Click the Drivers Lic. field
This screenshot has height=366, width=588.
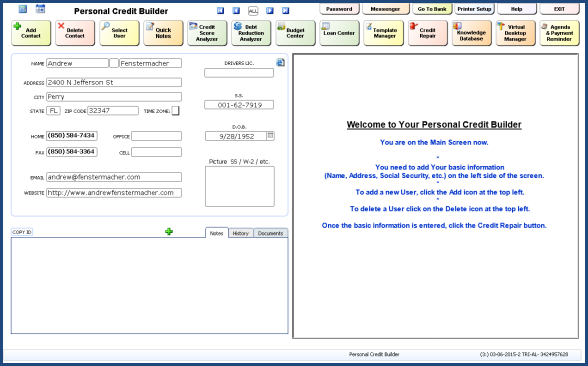pos(239,73)
